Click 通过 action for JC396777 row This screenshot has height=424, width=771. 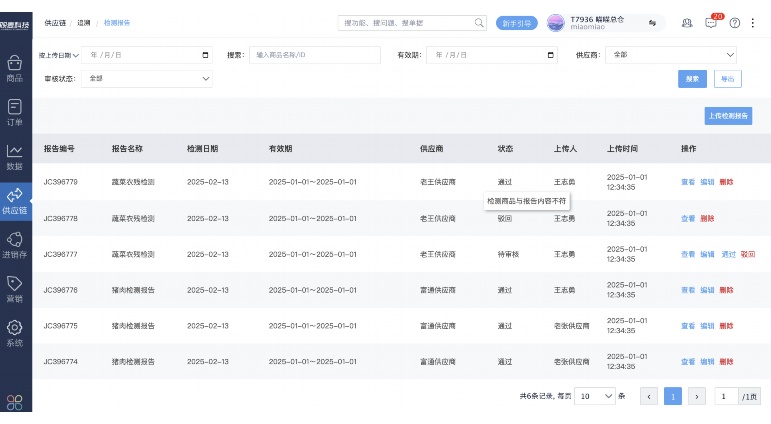[x=729, y=254]
